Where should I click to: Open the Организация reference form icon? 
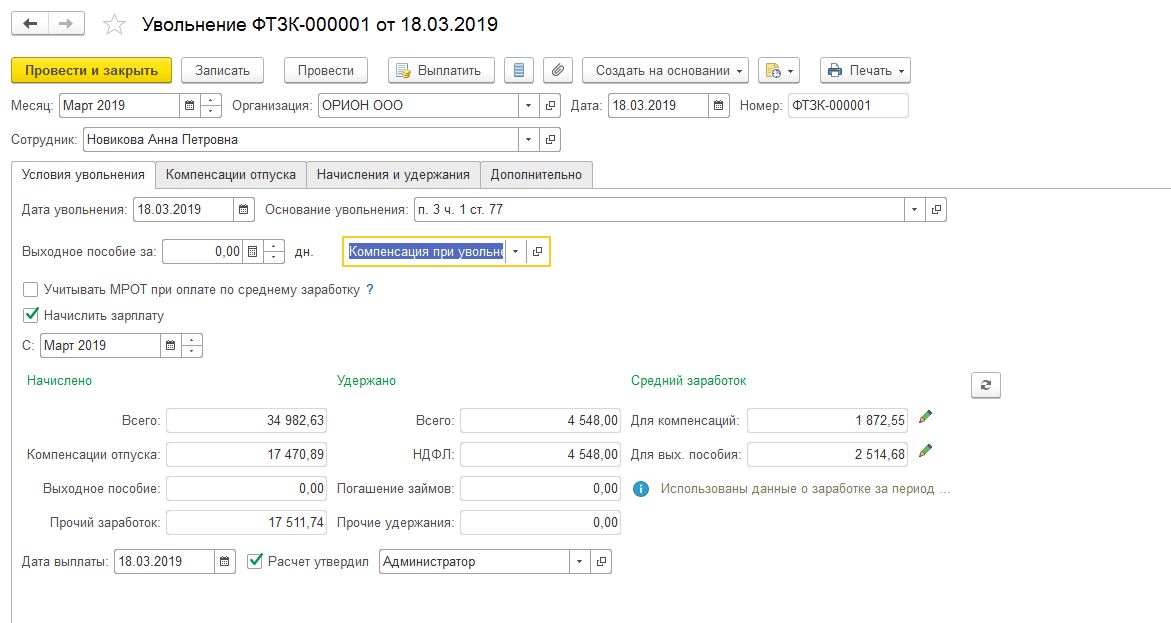click(550, 105)
